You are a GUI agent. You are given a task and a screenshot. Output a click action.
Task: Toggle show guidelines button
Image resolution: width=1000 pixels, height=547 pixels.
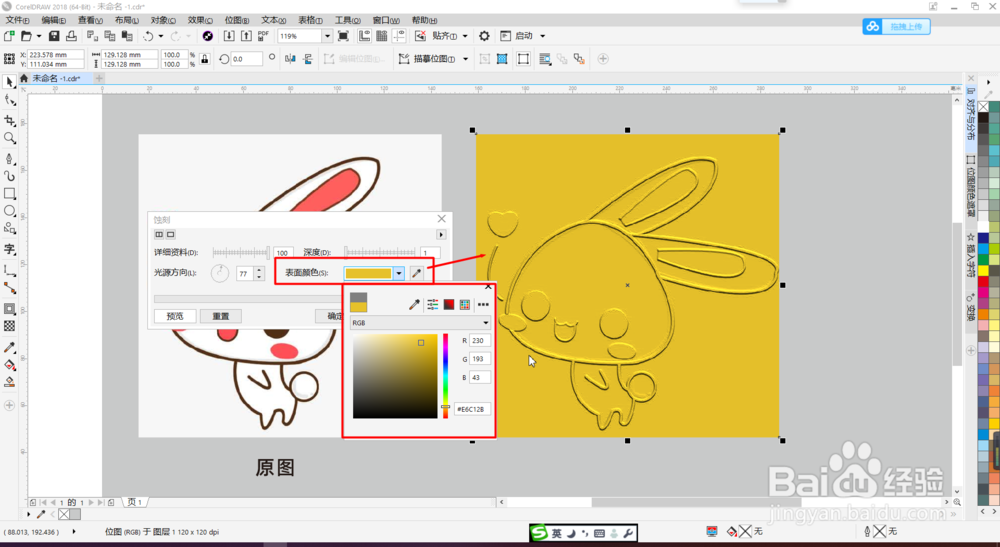(399, 36)
